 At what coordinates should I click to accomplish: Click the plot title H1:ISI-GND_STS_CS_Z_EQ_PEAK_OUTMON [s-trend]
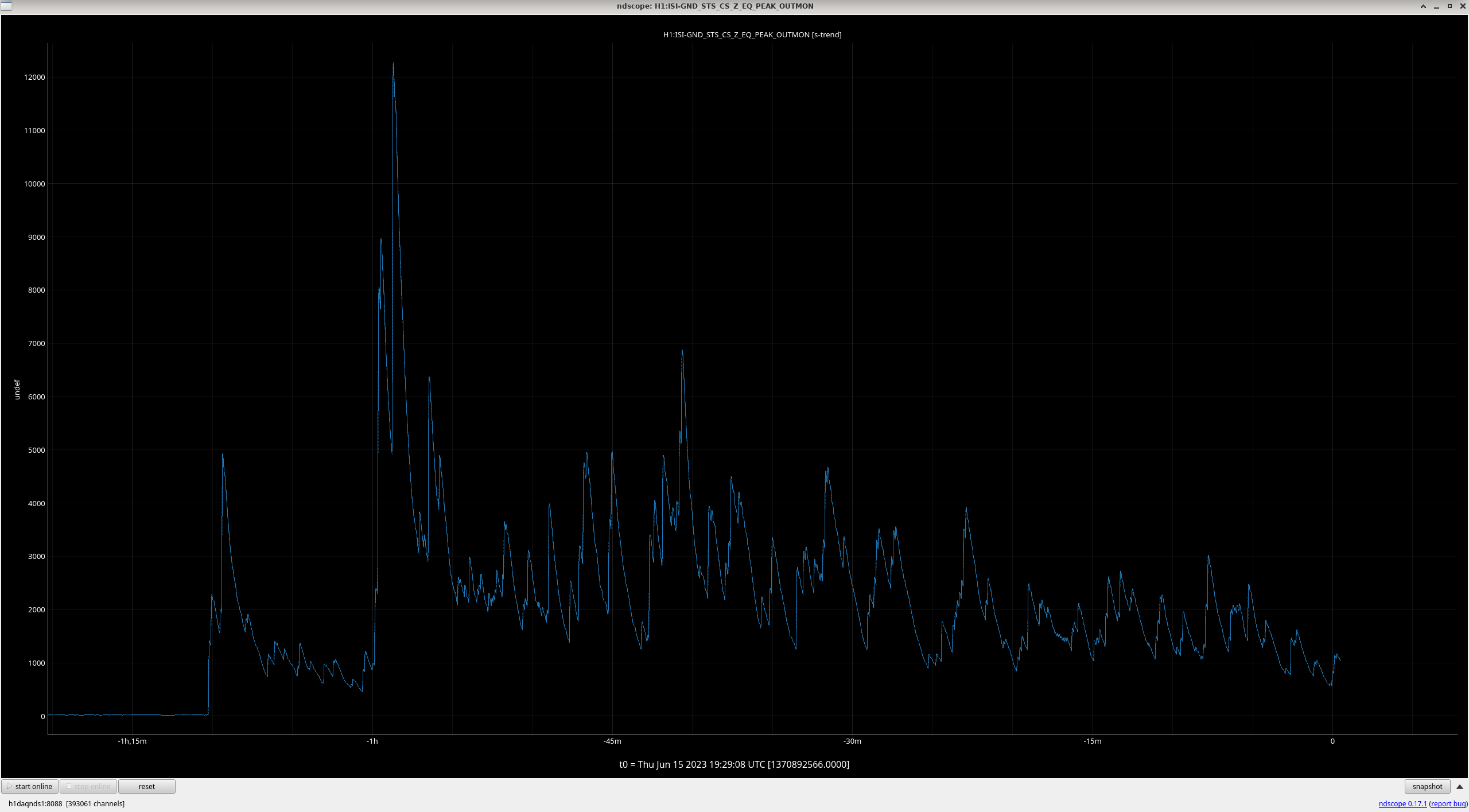click(752, 34)
